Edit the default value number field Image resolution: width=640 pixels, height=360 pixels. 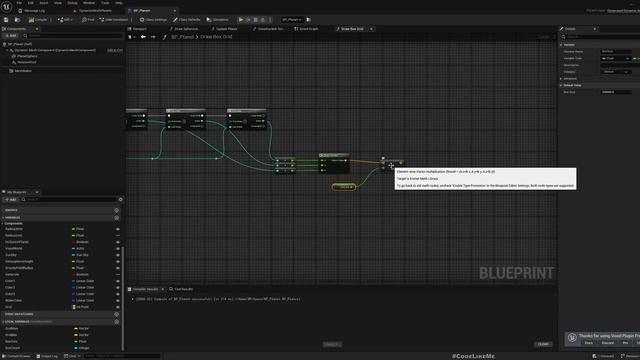point(616,92)
